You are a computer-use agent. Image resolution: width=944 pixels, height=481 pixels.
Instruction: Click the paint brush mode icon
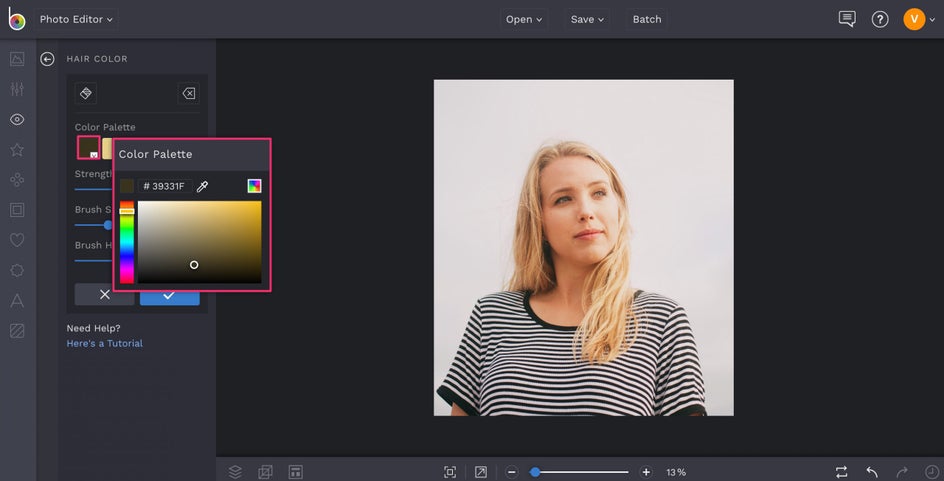[86, 93]
